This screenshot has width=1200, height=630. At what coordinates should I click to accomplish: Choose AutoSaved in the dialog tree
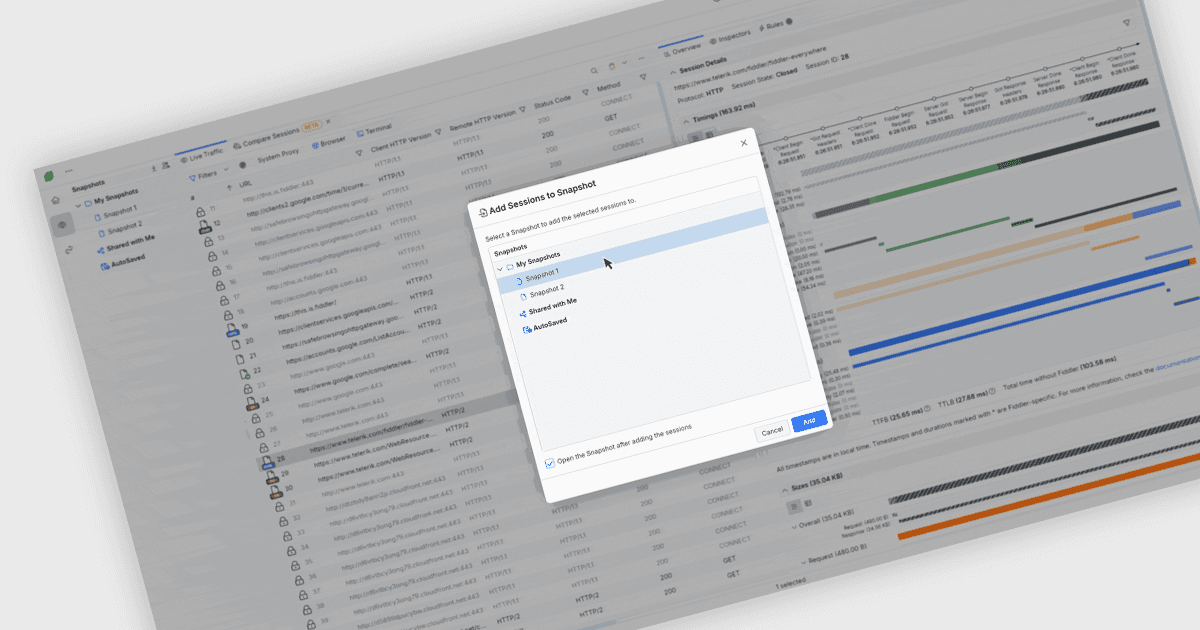tap(550, 325)
